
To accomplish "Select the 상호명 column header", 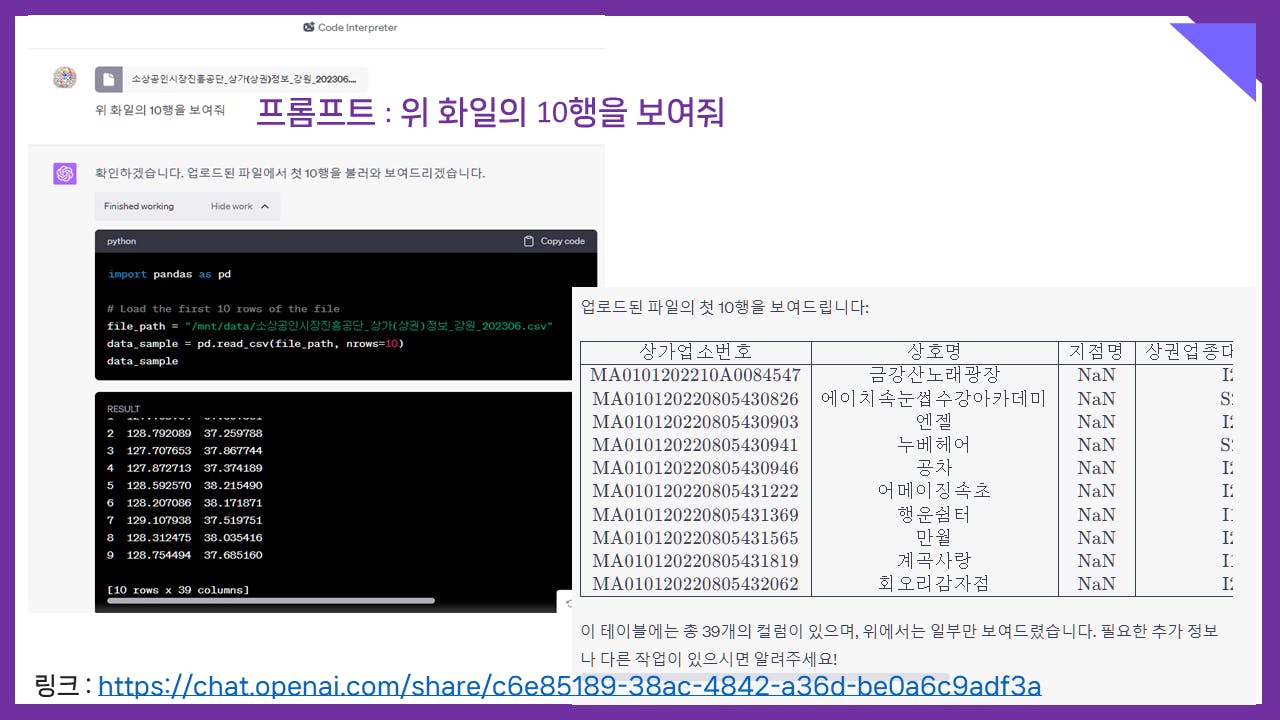I will (x=934, y=352).
